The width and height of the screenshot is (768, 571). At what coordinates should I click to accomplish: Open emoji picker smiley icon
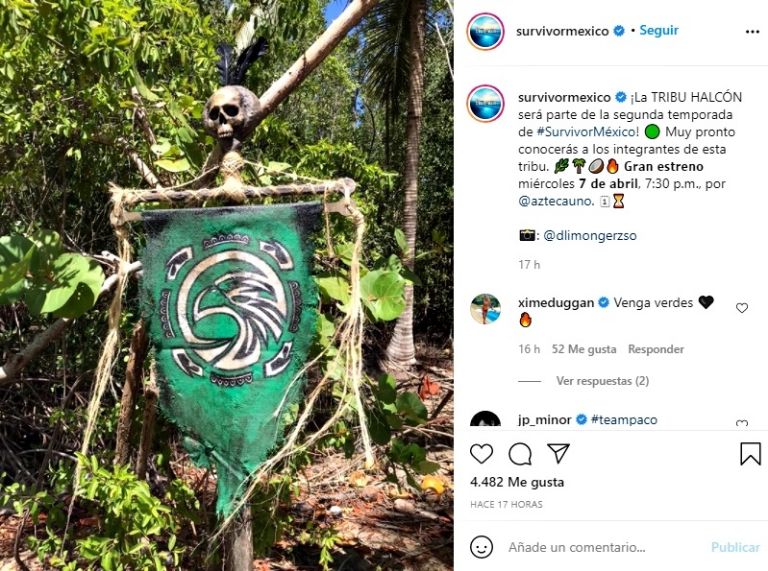pos(481,547)
